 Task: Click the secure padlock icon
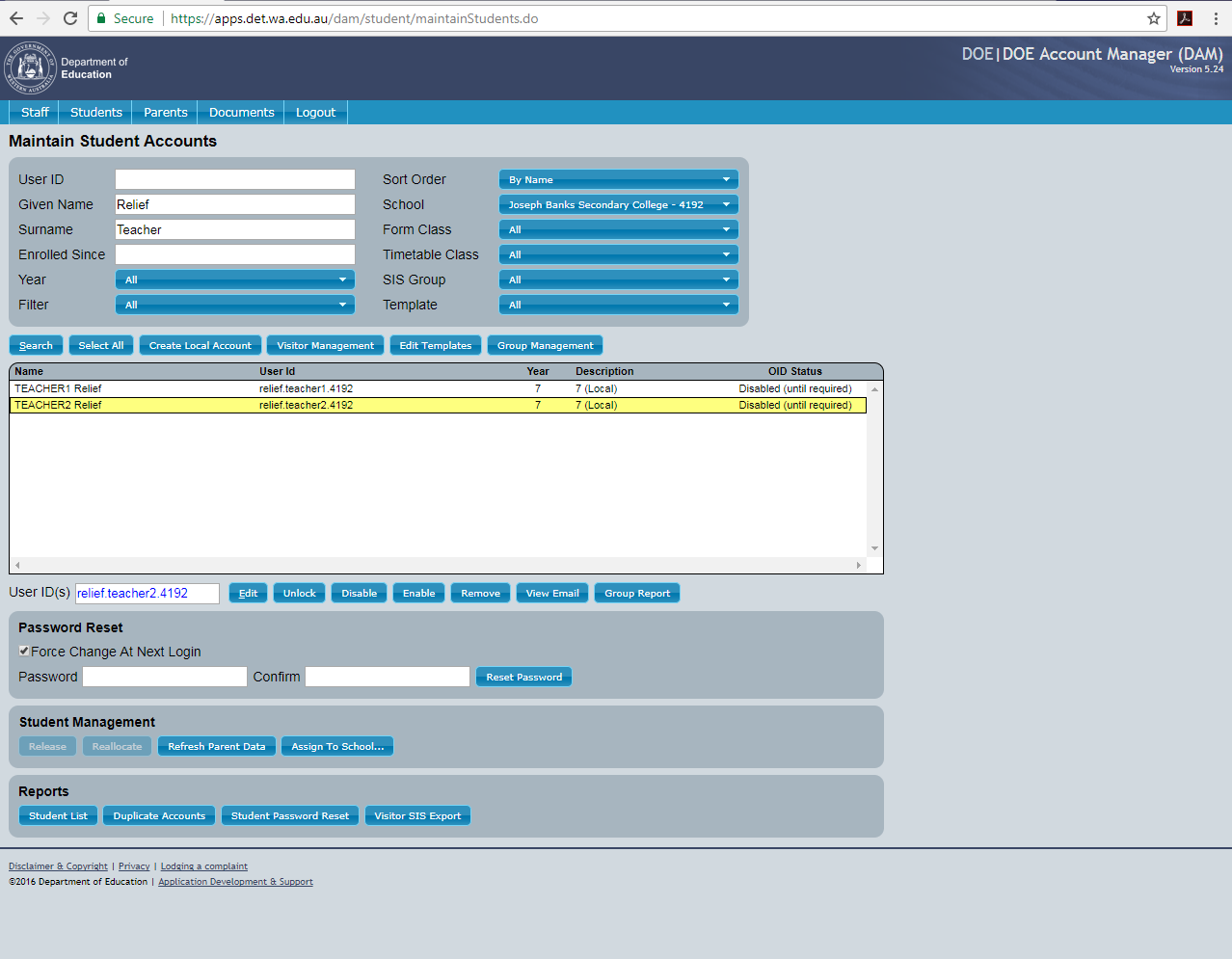click(101, 18)
